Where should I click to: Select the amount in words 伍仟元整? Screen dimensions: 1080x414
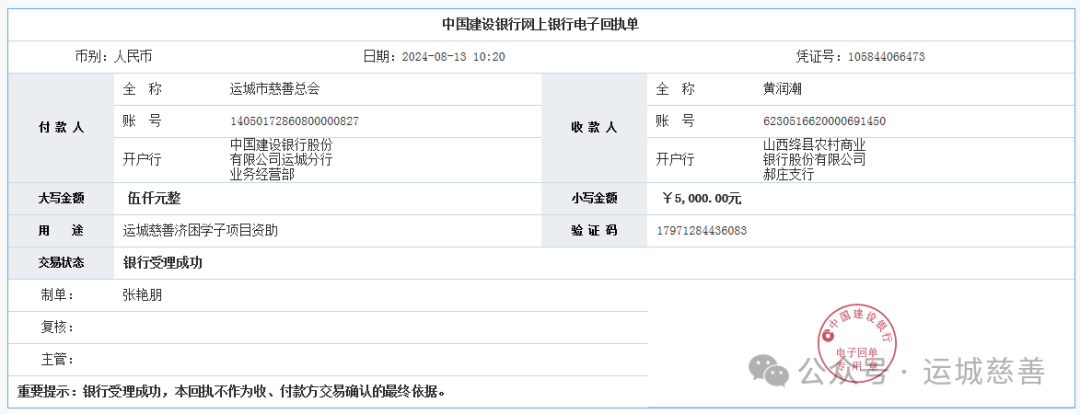[154, 198]
